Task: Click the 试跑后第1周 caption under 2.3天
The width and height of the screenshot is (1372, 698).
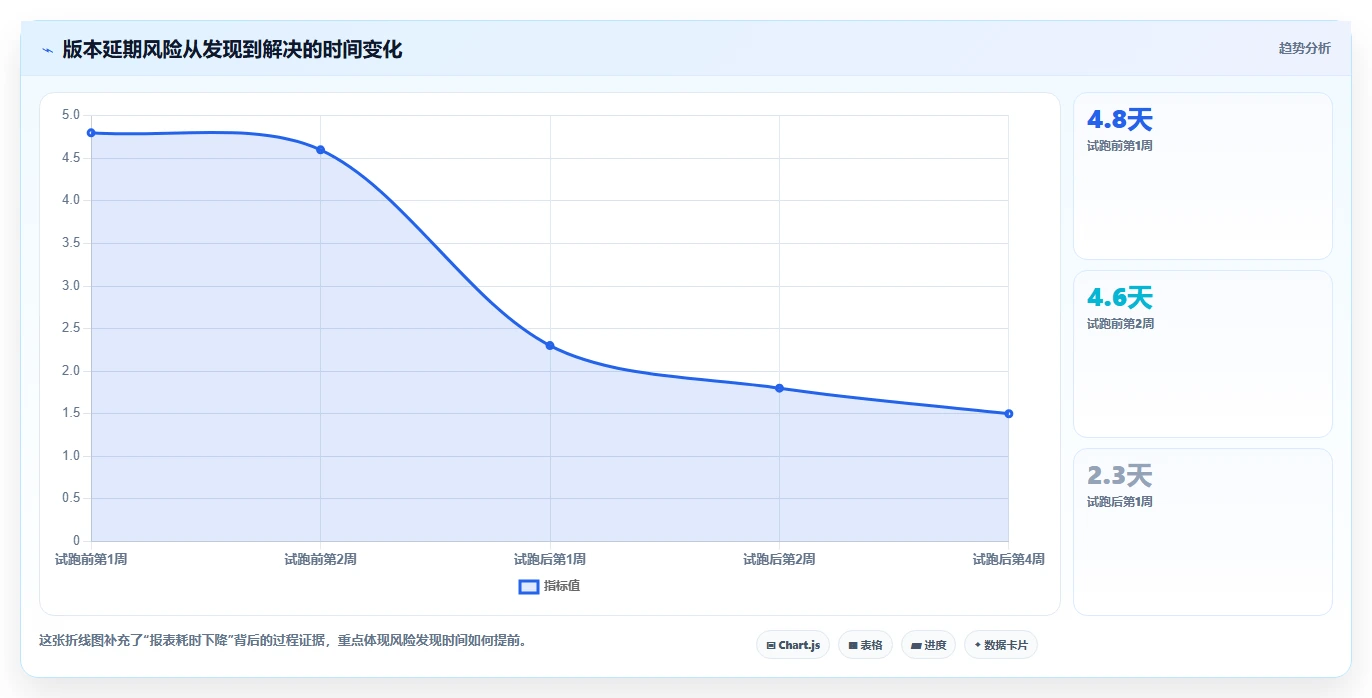Action: pyautogui.click(x=1120, y=502)
